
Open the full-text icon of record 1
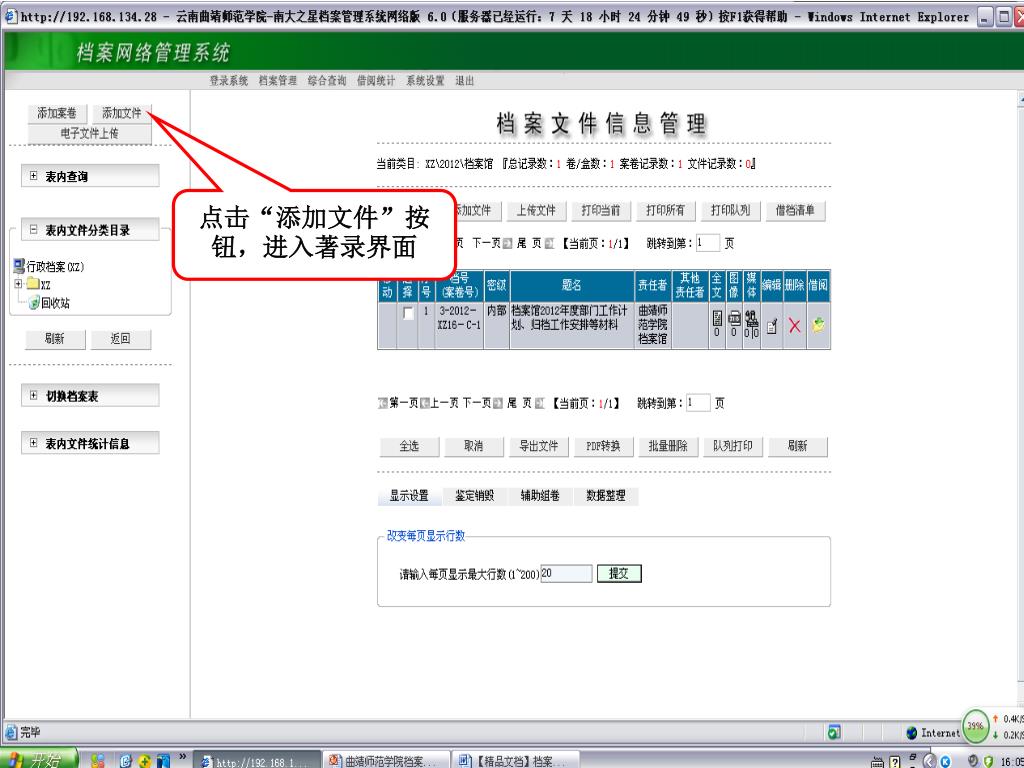pyautogui.click(x=716, y=319)
